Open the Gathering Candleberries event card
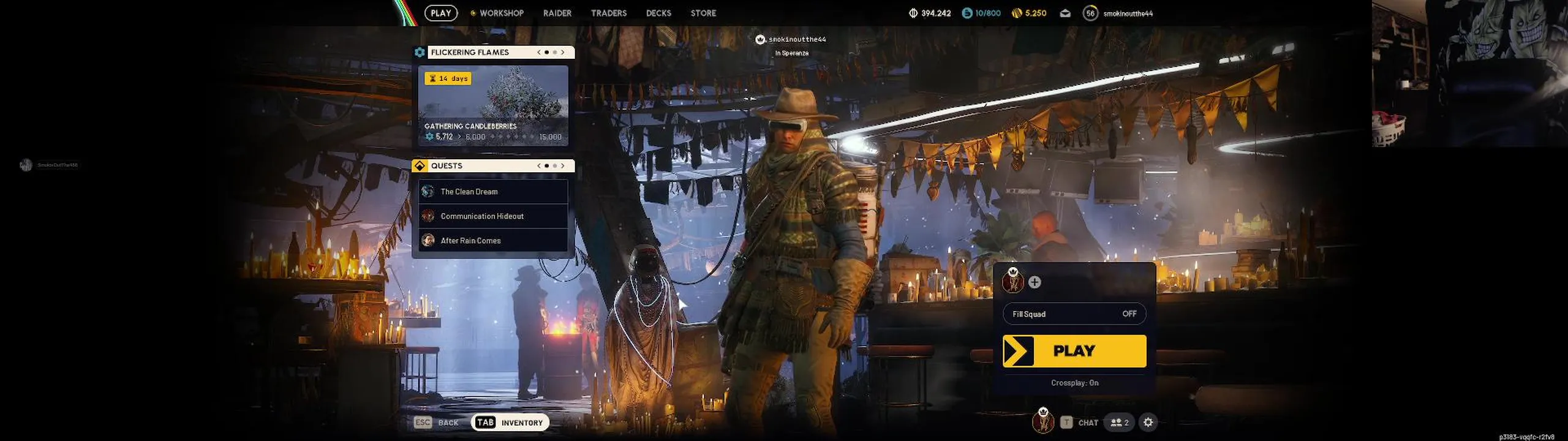1568x441 pixels. [x=493, y=105]
